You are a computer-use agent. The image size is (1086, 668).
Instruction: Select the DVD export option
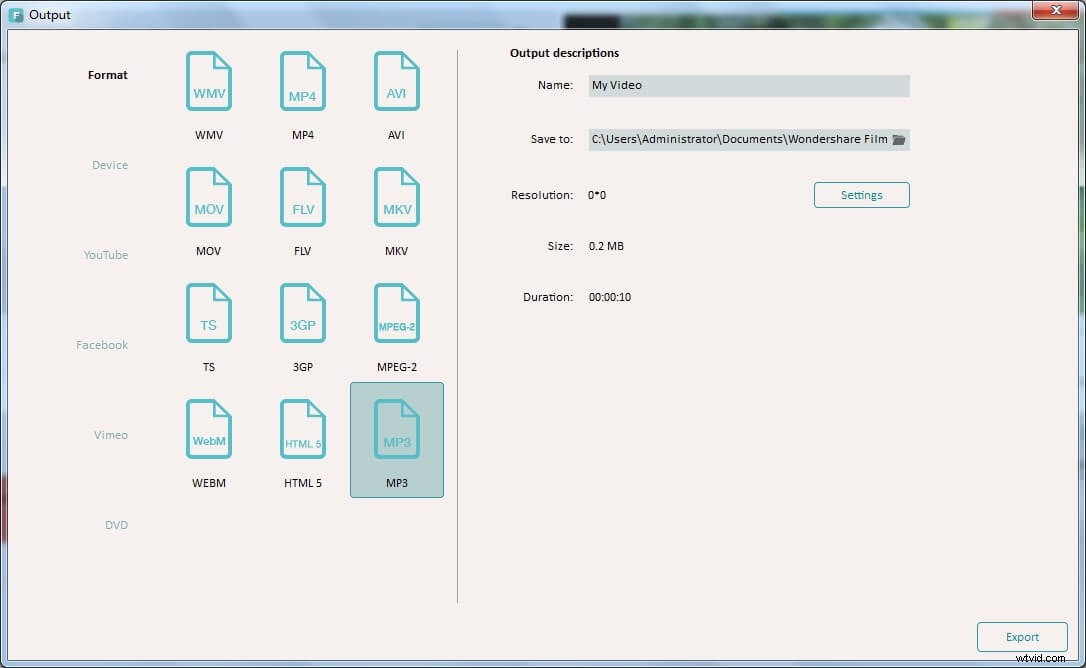pos(116,524)
